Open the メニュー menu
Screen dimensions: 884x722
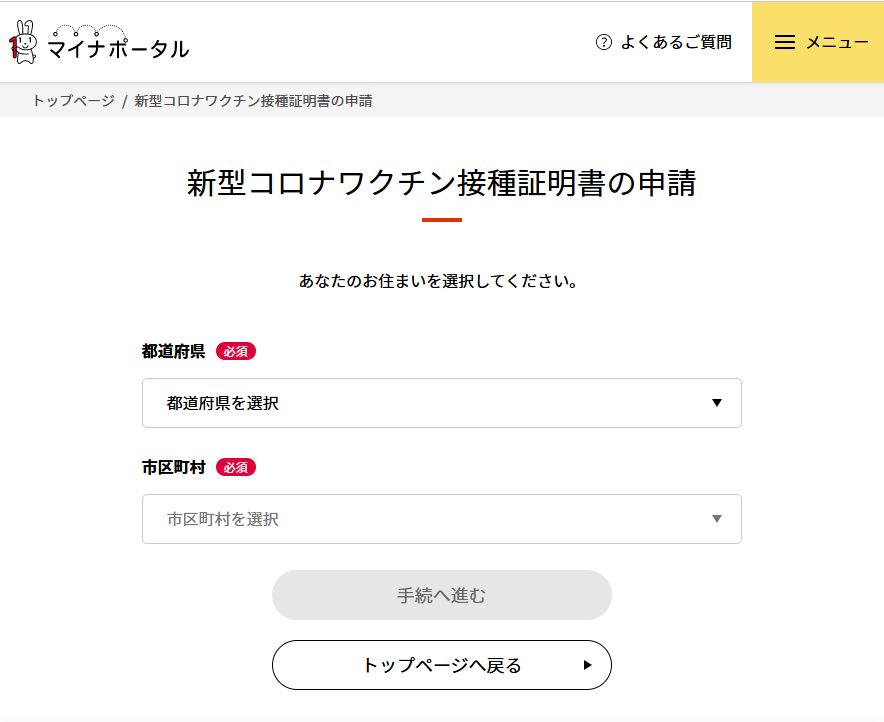click(x=836, y=42)
